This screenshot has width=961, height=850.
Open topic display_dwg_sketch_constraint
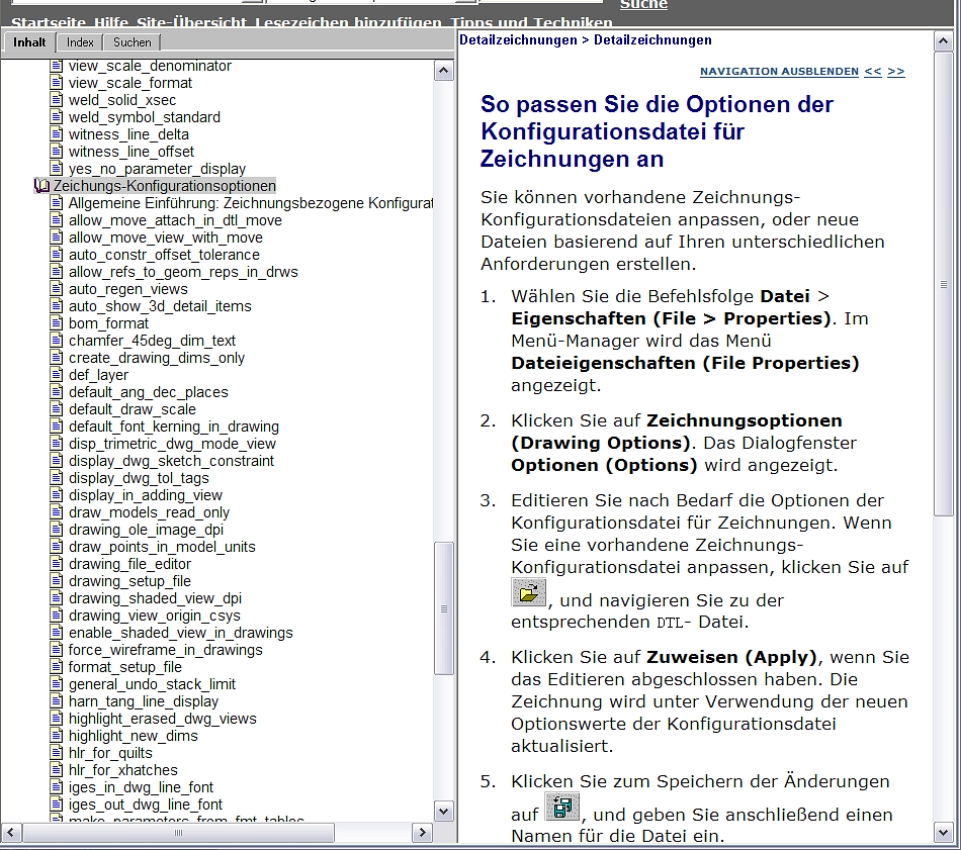(x=171, y=460)
